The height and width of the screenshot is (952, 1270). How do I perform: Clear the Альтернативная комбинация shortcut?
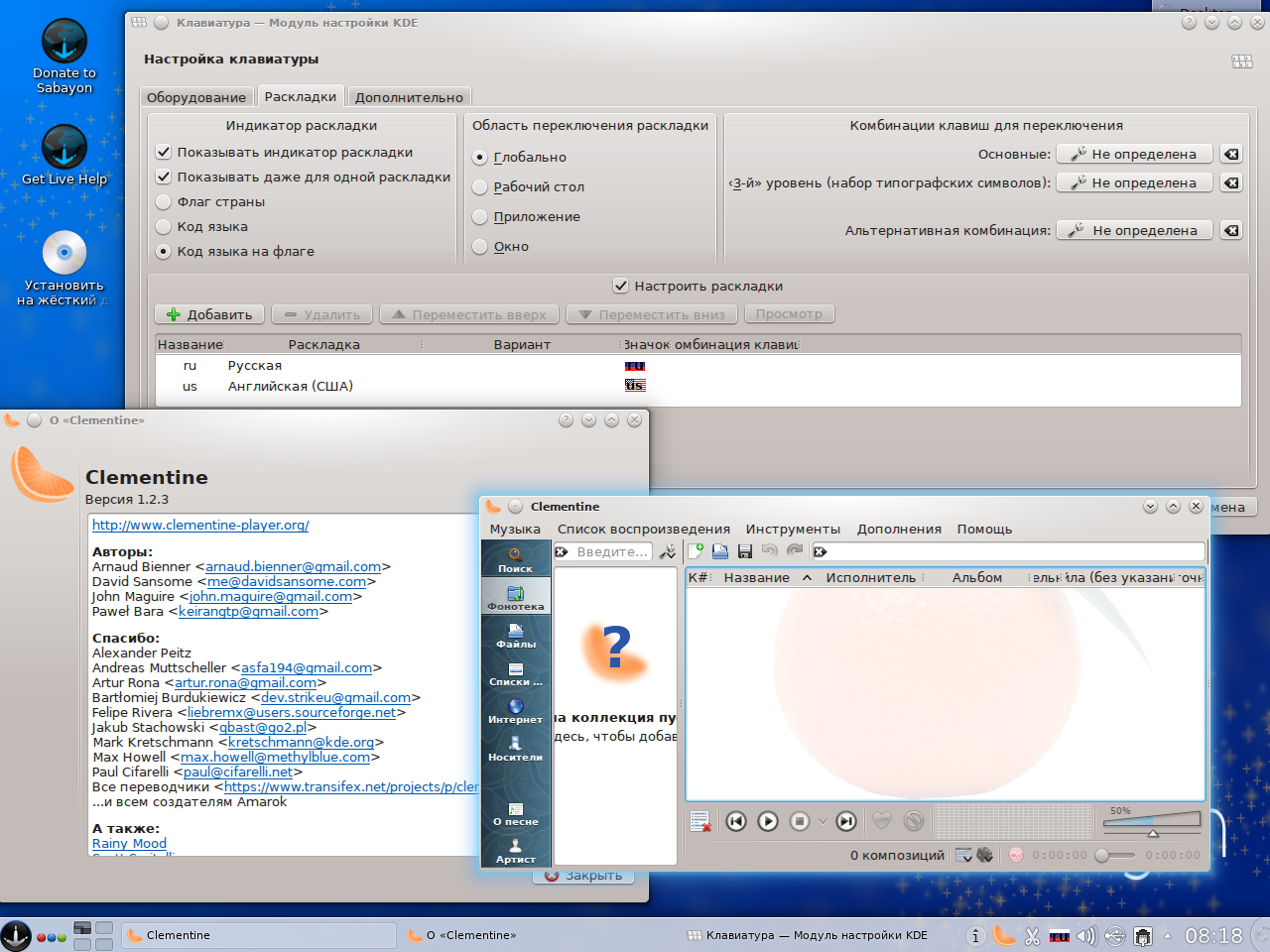coord(1231,230)
